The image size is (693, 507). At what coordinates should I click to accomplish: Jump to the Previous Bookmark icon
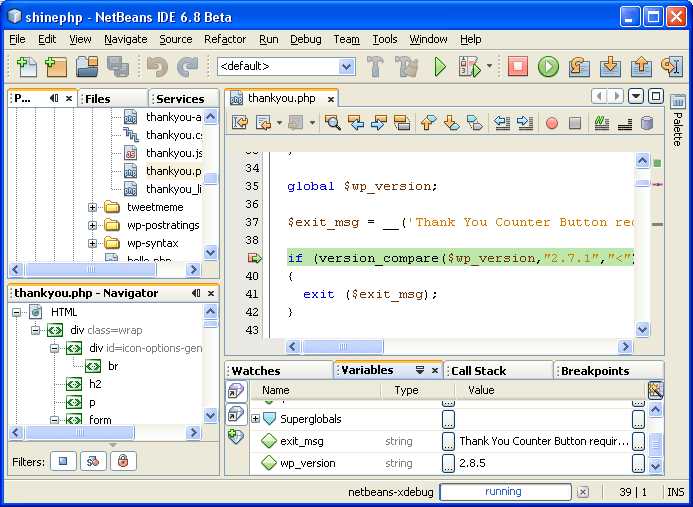point(428,122)
